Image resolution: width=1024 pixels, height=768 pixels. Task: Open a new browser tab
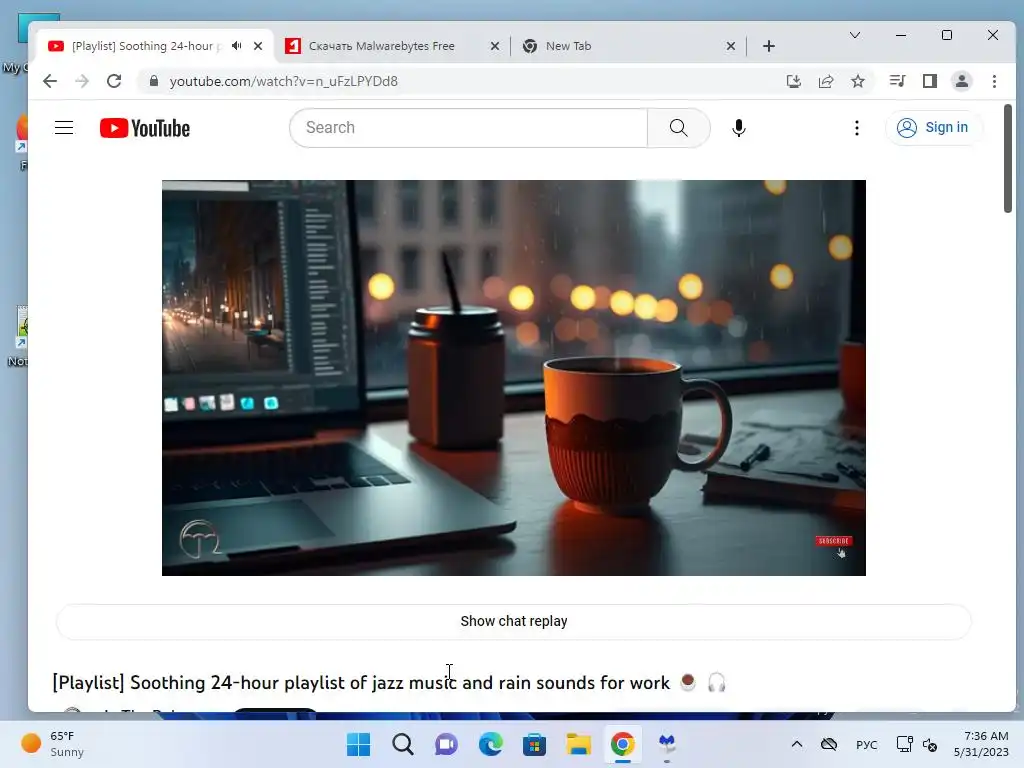[769, 46]
